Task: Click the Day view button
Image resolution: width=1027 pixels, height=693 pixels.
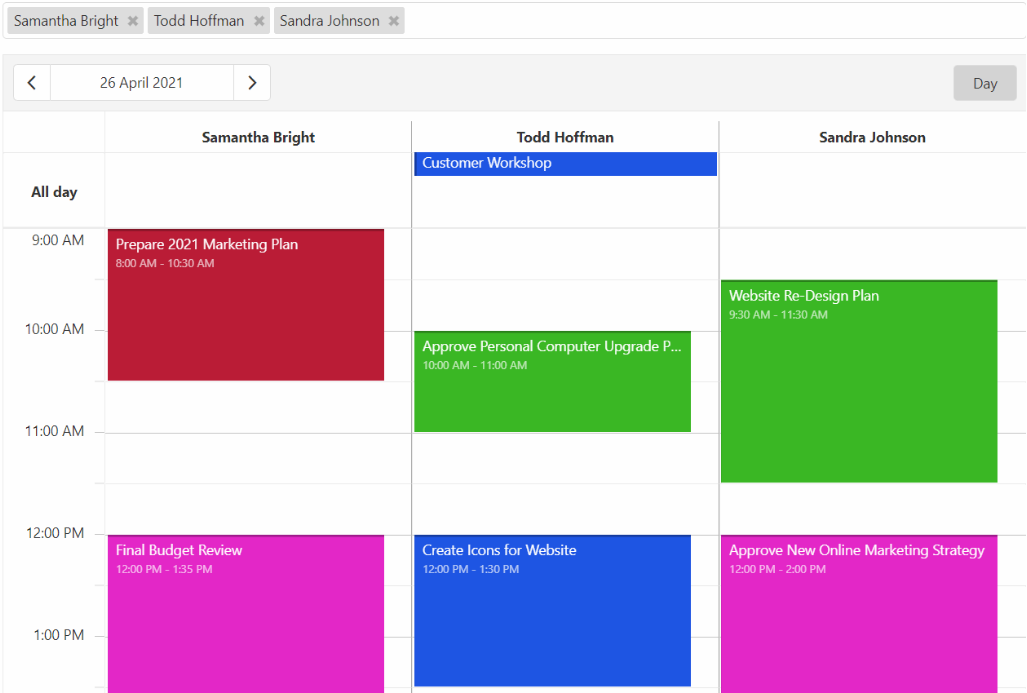Action: point(984,83)
